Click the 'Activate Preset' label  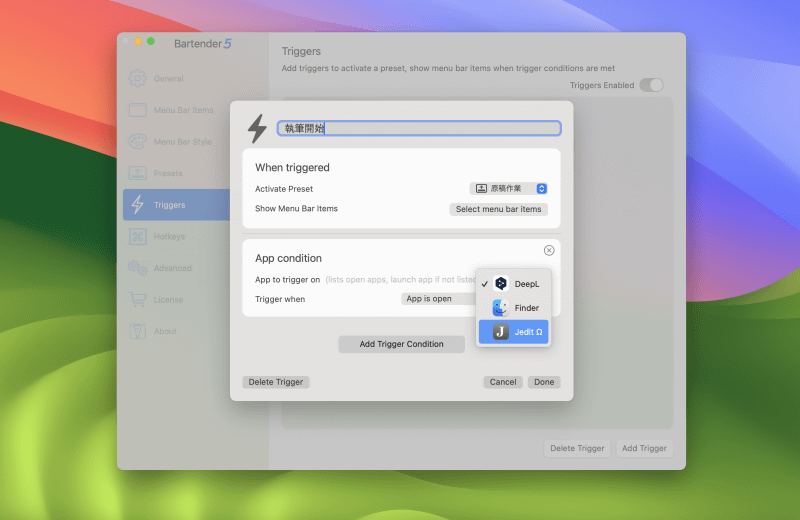[x=284, y=189]
